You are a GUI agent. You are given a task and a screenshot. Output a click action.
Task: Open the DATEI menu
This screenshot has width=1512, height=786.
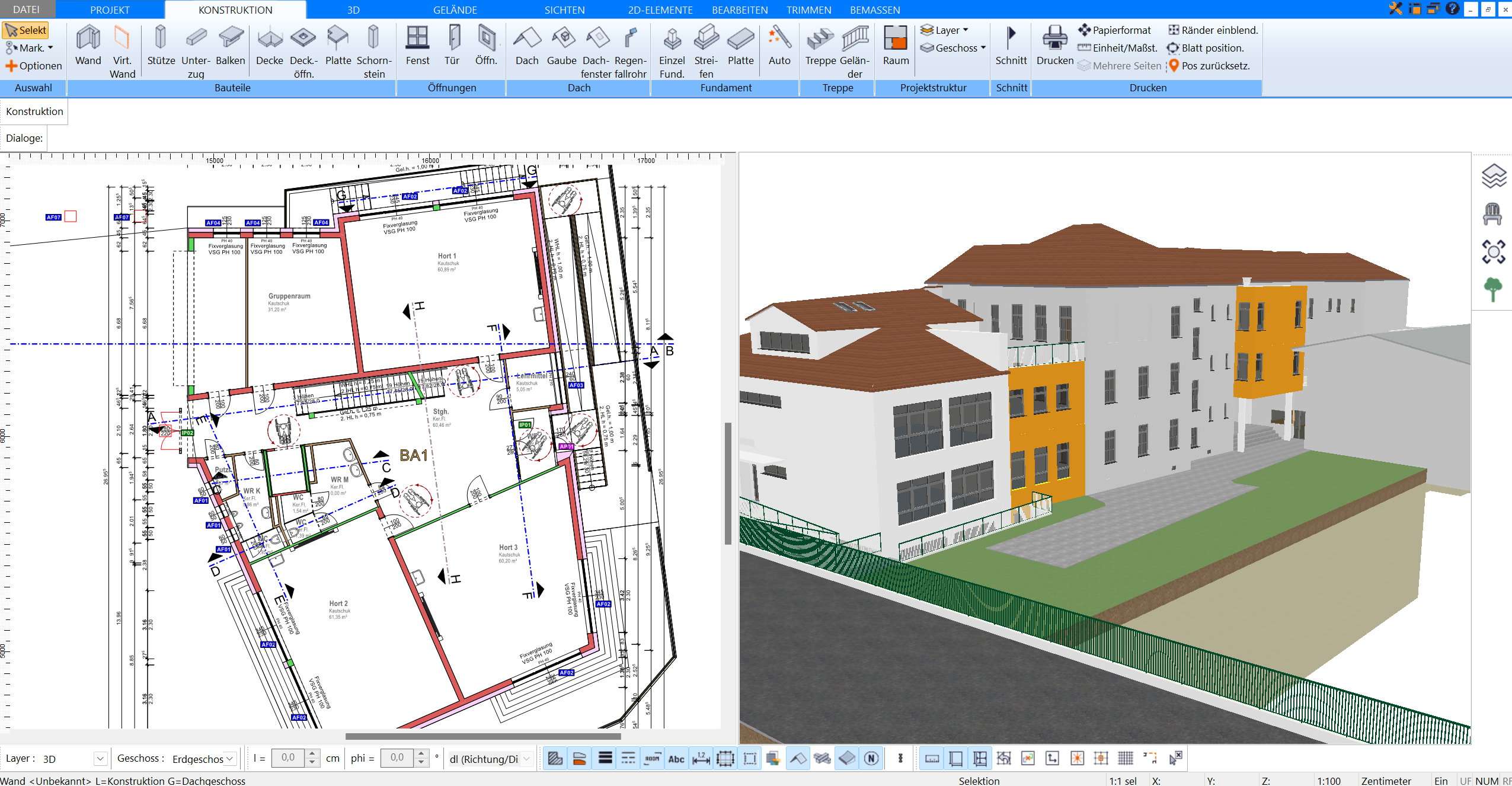(x=26, y=9)
